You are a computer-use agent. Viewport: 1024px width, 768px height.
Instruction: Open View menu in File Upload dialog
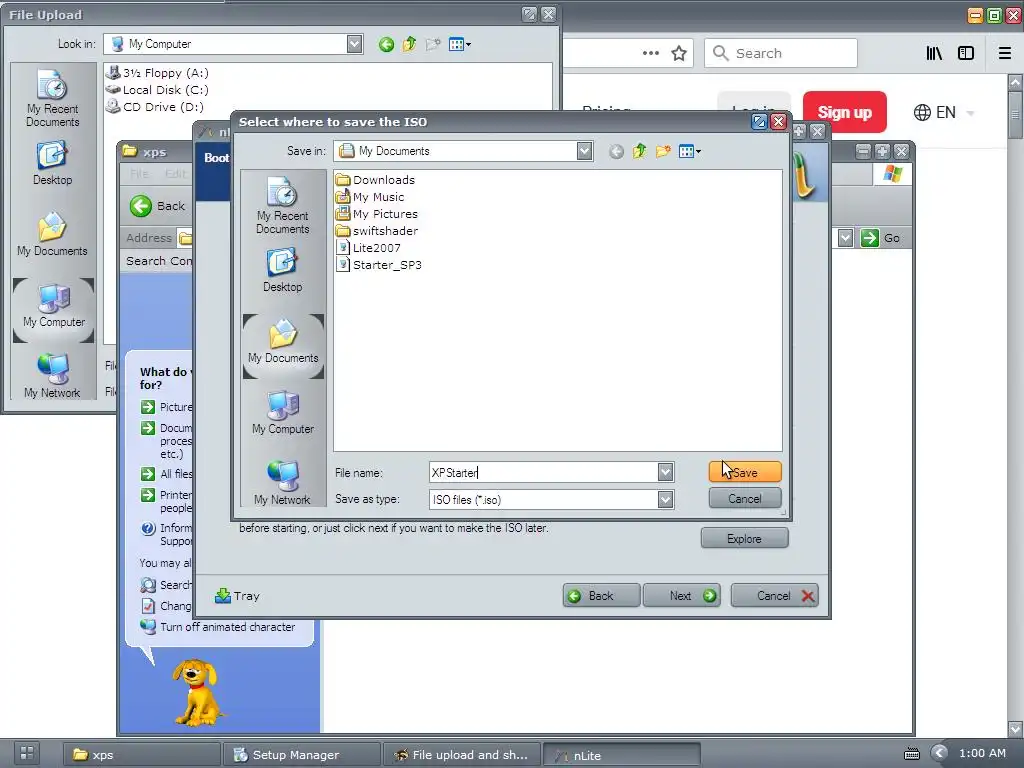460,44
